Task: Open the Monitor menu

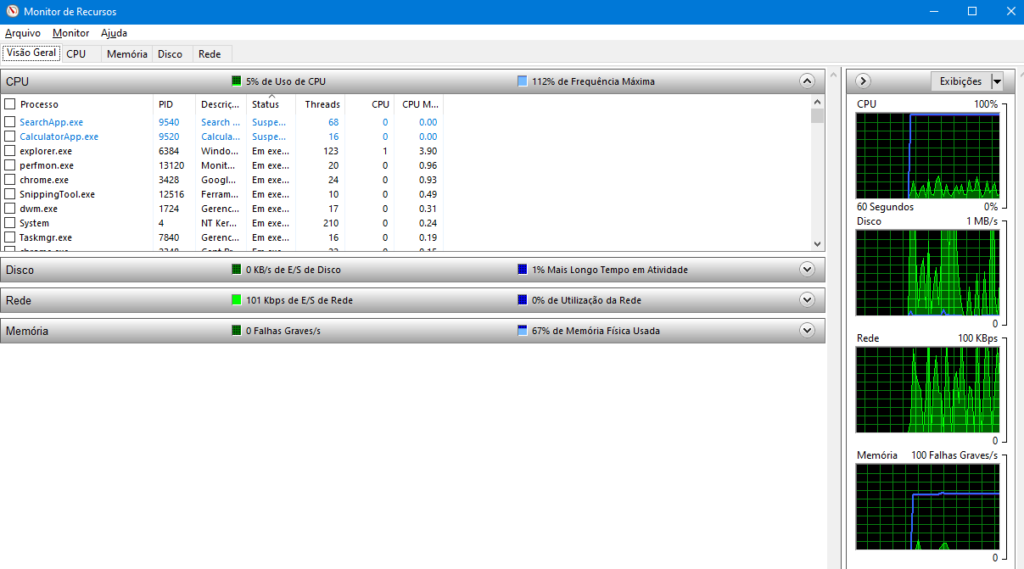Action: [71, 33]
